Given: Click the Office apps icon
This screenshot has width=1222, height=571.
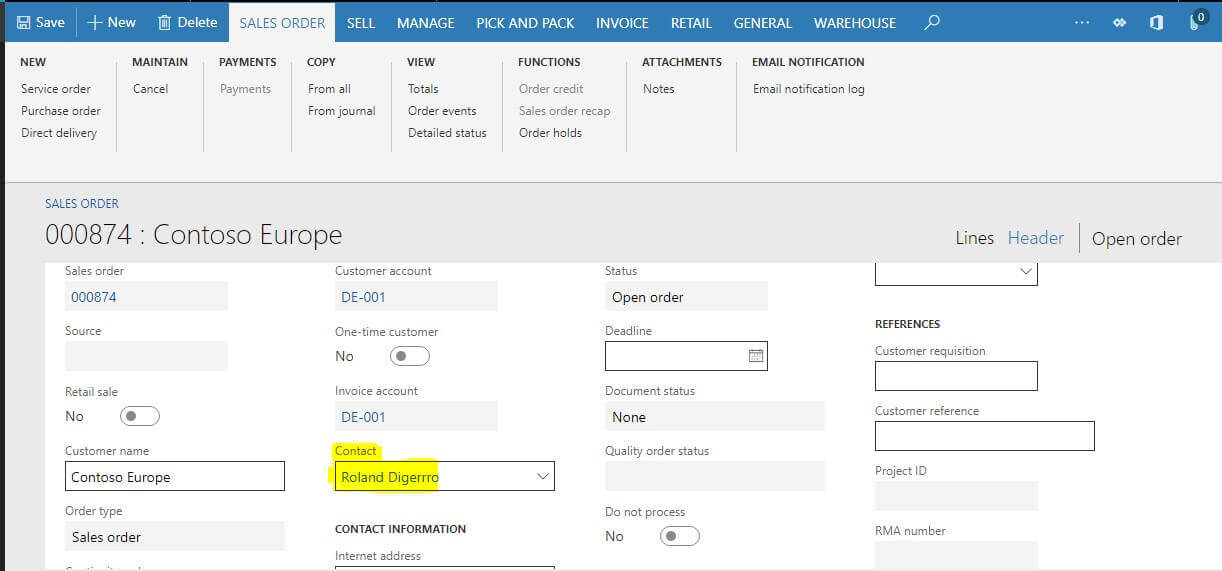Looking at the screenshot, I should 1156,22.
